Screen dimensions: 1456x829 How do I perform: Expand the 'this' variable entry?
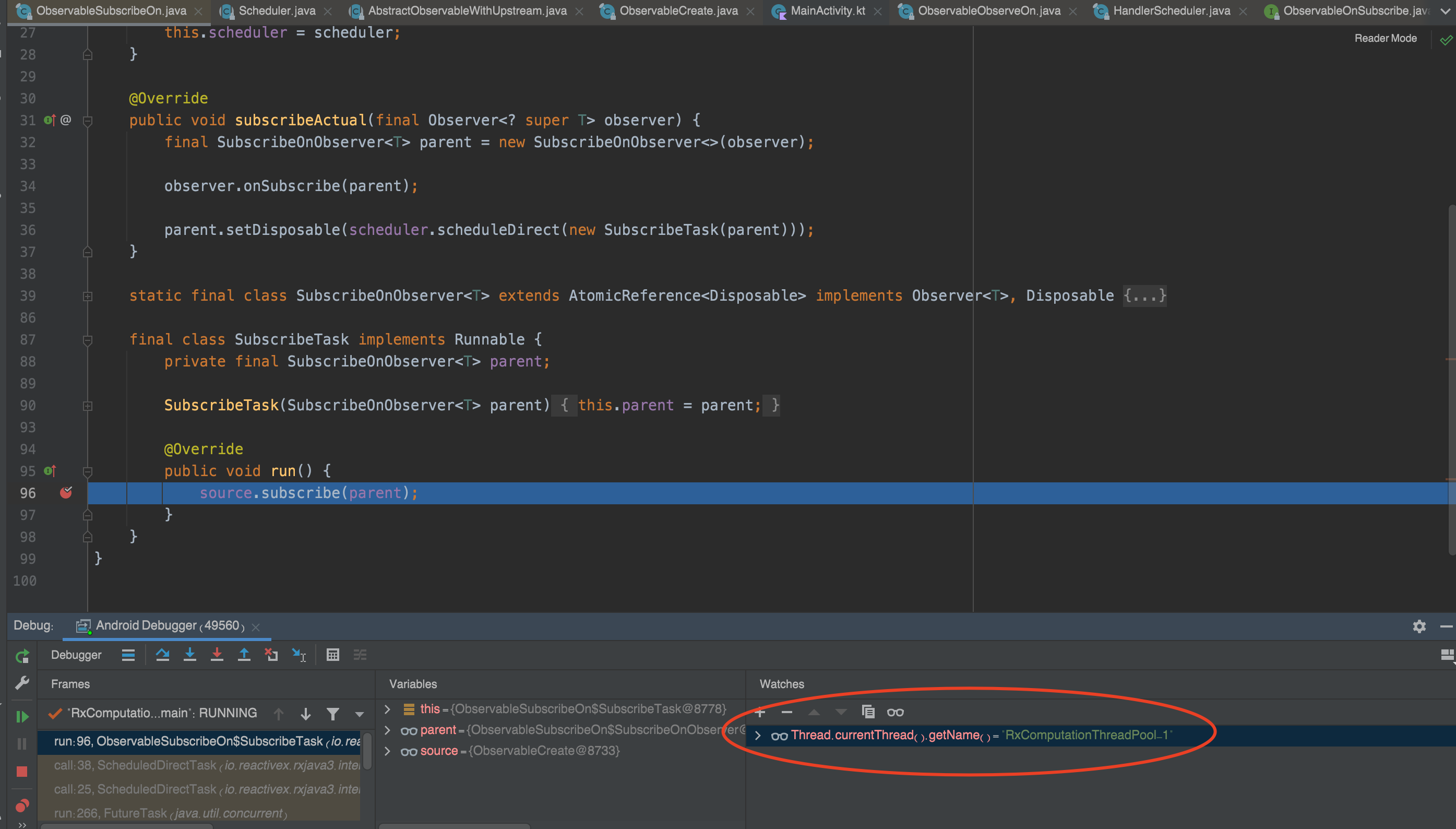388,709
